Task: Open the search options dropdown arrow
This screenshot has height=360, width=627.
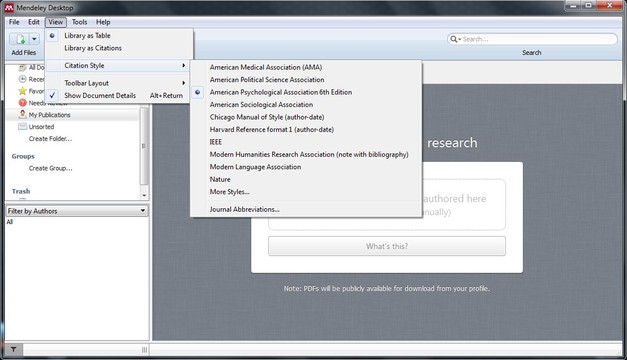Action: (x=460, y=39)
